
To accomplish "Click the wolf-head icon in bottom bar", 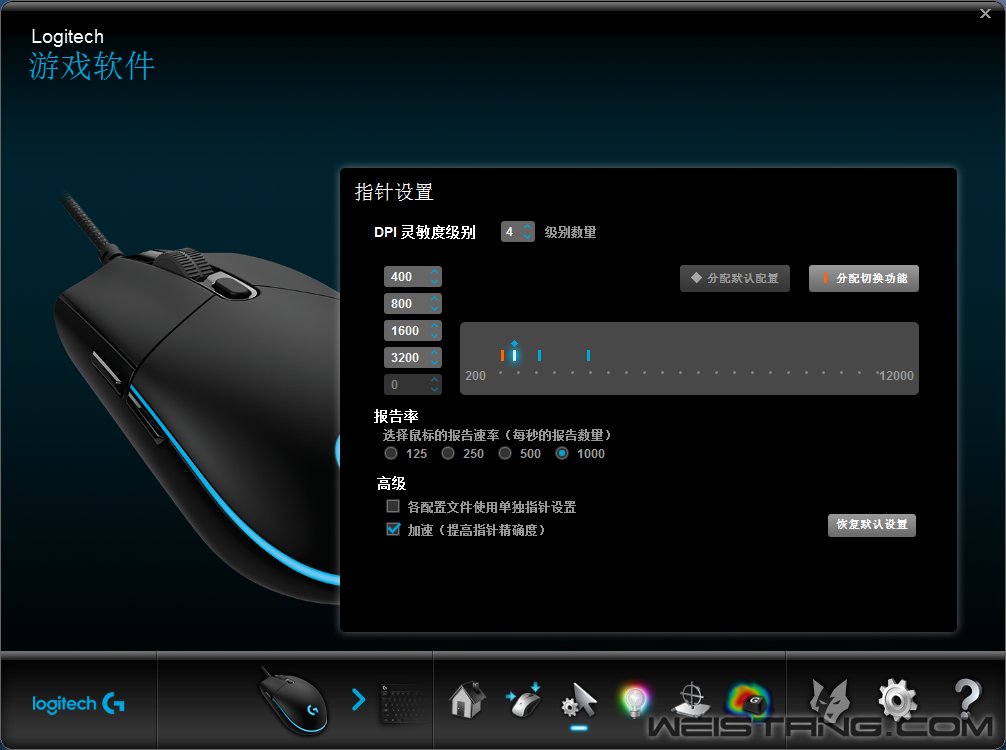I will pos(830,700).
